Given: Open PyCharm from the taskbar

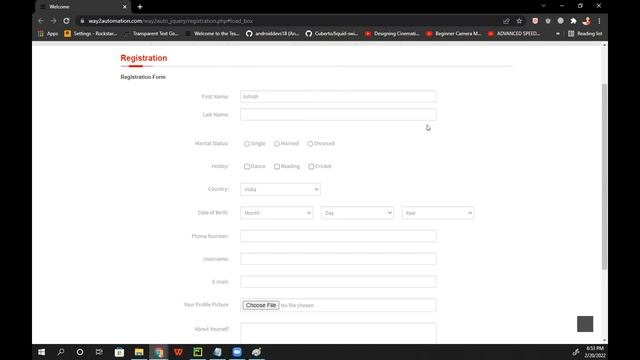Looking at the screenshot, I should [198, 352].
